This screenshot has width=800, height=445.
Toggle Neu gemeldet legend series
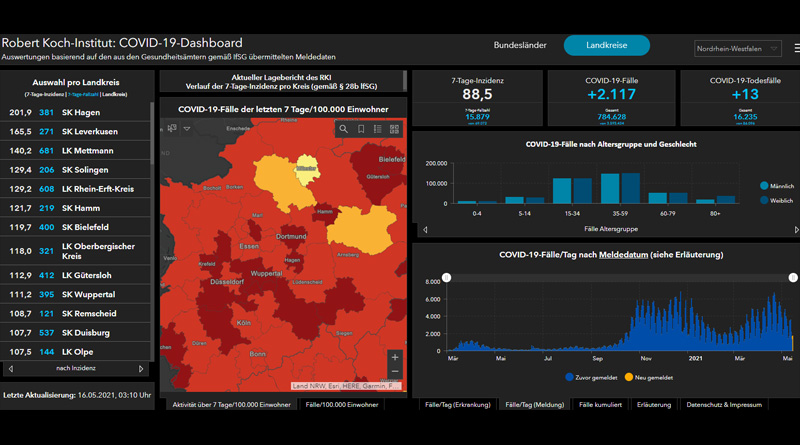point(648,378)
